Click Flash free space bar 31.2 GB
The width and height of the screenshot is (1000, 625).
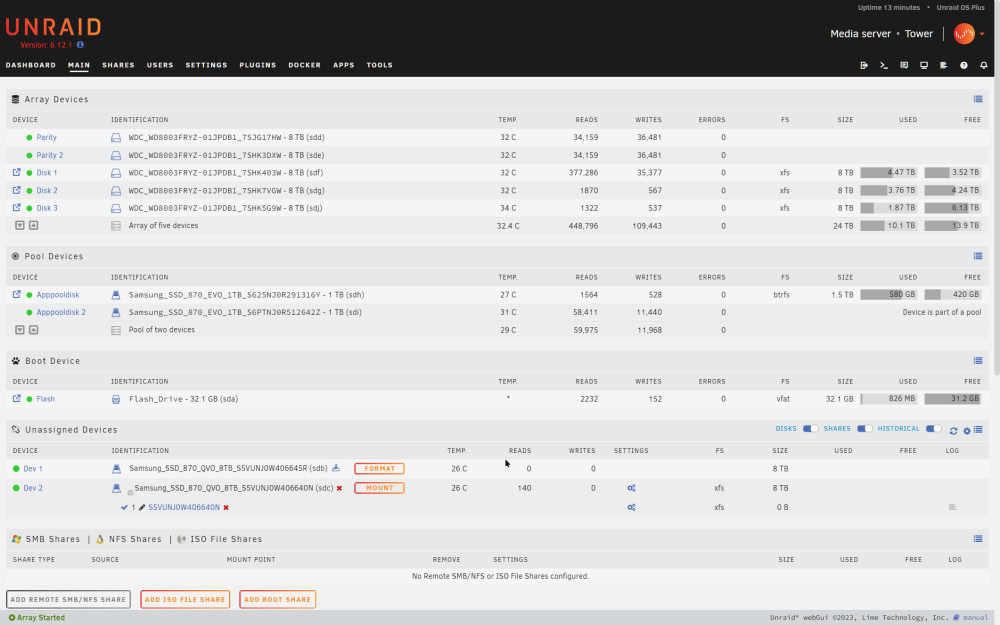coord(953,399)
